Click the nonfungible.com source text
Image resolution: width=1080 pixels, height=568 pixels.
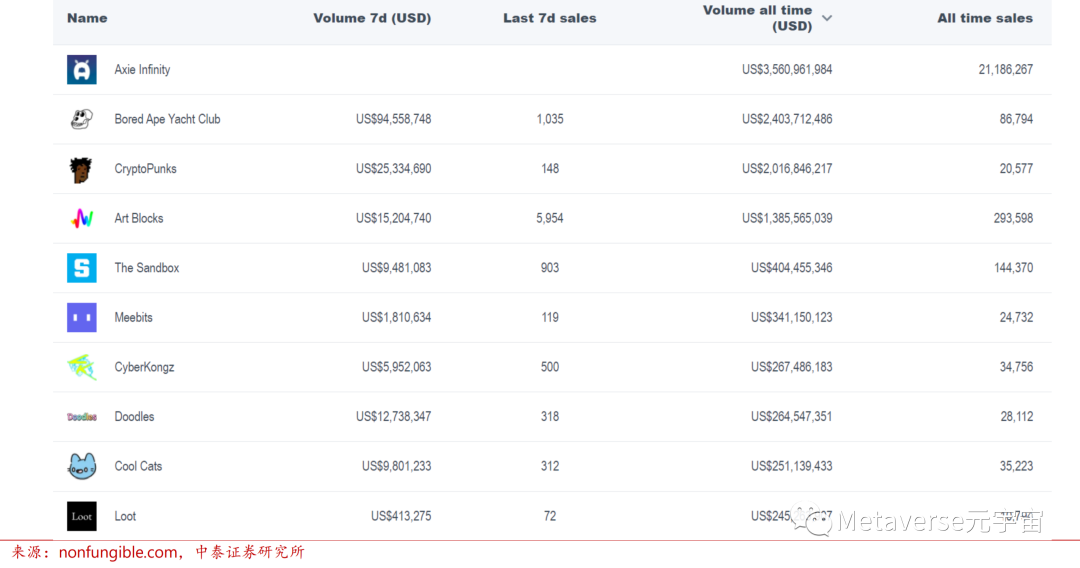(118, 552)
